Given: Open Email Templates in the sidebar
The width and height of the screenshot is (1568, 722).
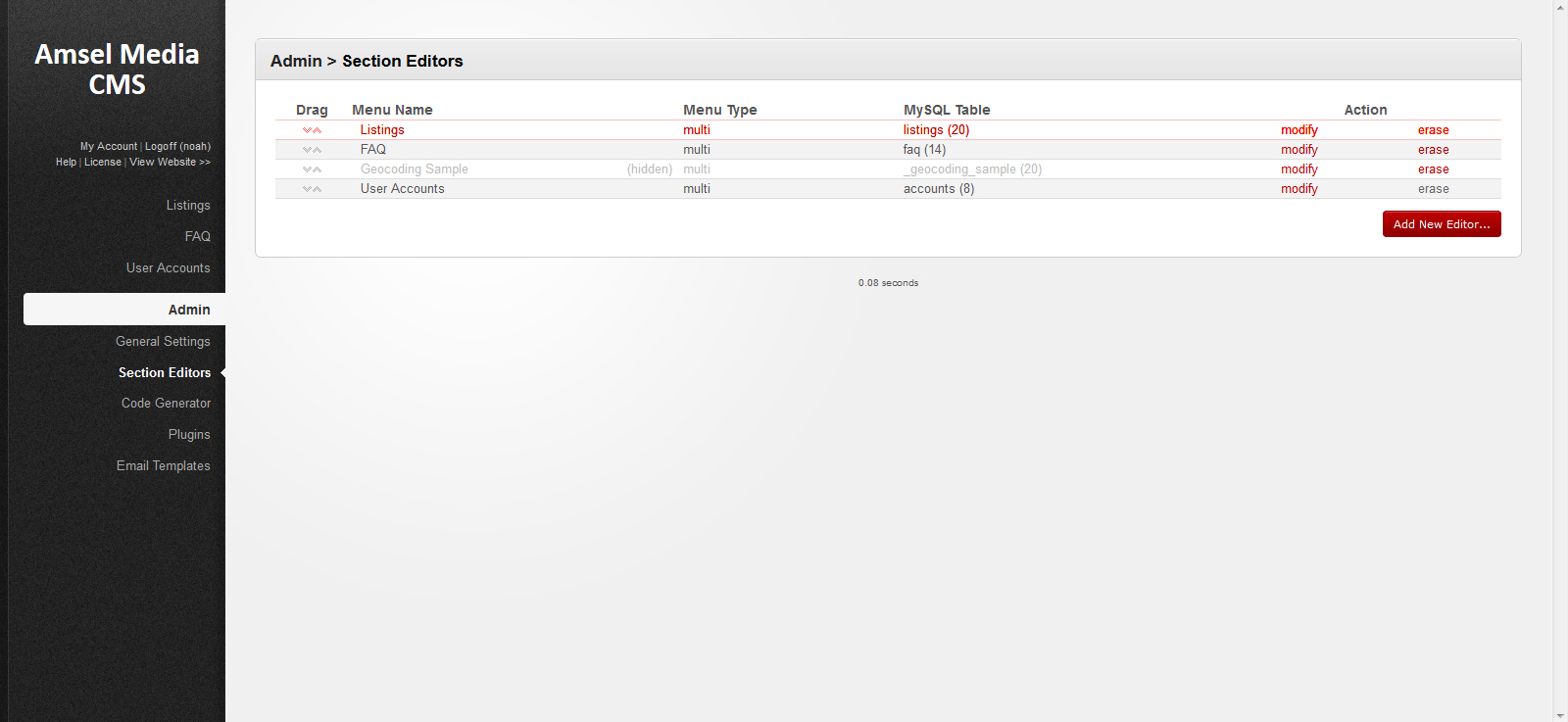Looking at the screenshot, I should [163, 466].
